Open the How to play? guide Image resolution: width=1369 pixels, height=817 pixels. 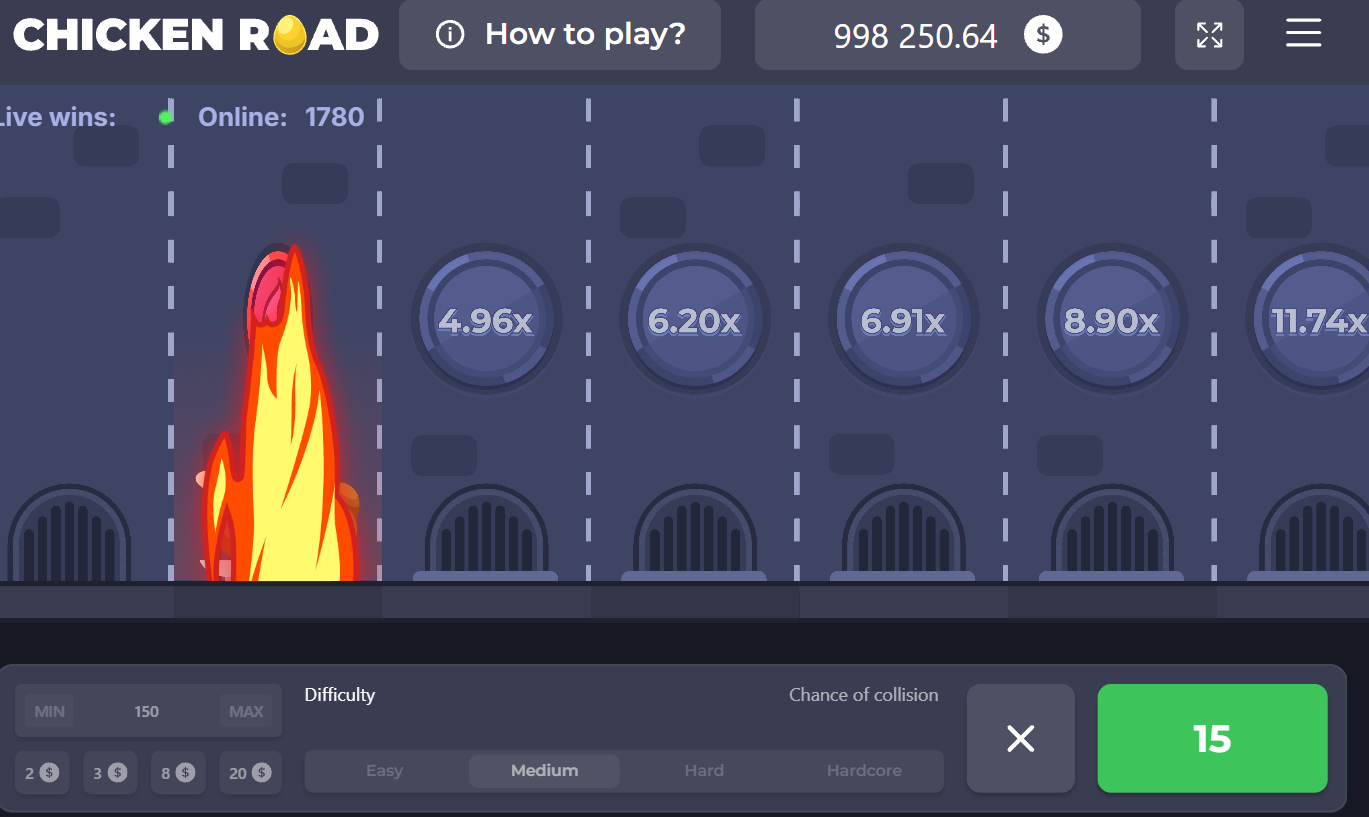(x=559, y=35)
